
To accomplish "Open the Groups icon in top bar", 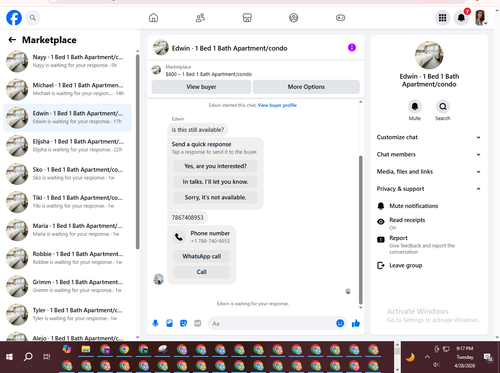I will point(294,18).
